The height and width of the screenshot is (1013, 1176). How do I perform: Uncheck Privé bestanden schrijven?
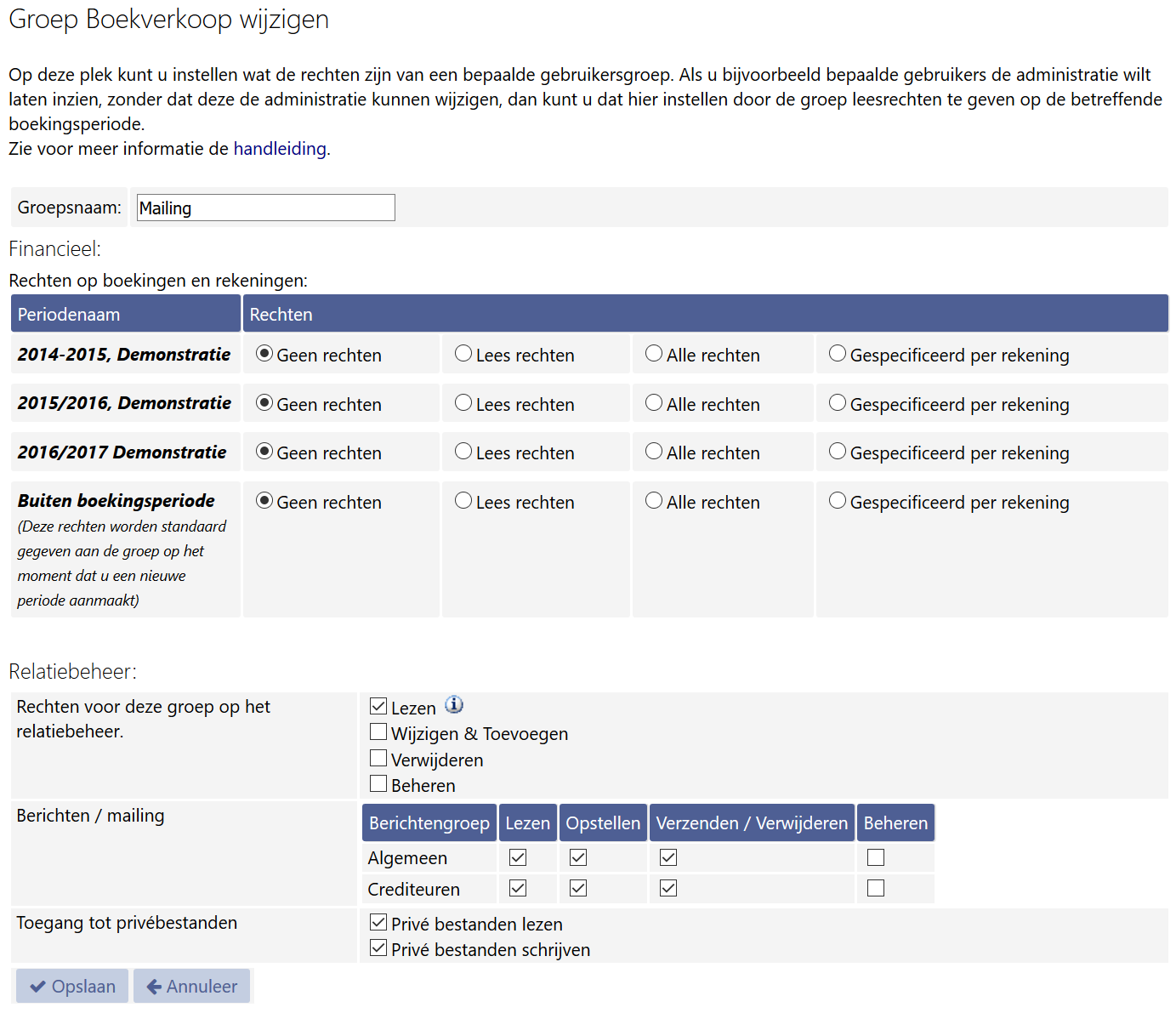pos(378,948)
